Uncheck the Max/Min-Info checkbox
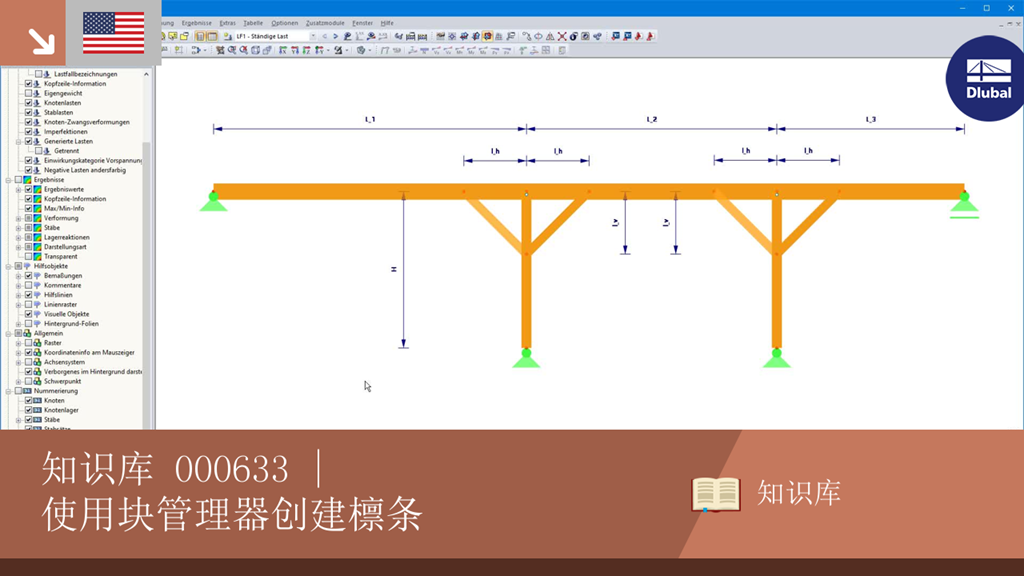 (29, 208)
